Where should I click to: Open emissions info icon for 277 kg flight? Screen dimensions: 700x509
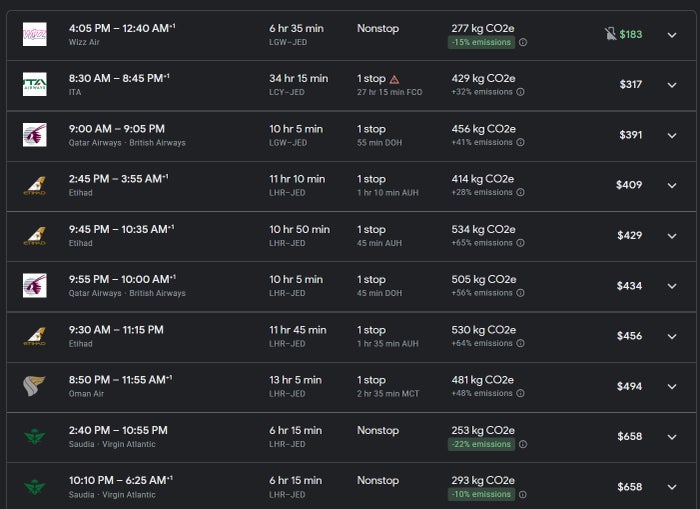523,42
